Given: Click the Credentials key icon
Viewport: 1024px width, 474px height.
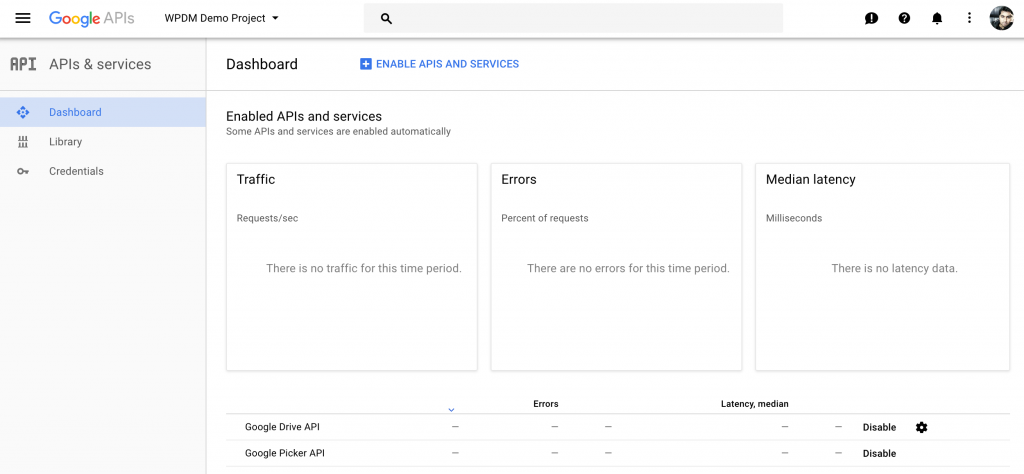Looking at the screenshot, I should pyautogui.click(x=23, y=171).
